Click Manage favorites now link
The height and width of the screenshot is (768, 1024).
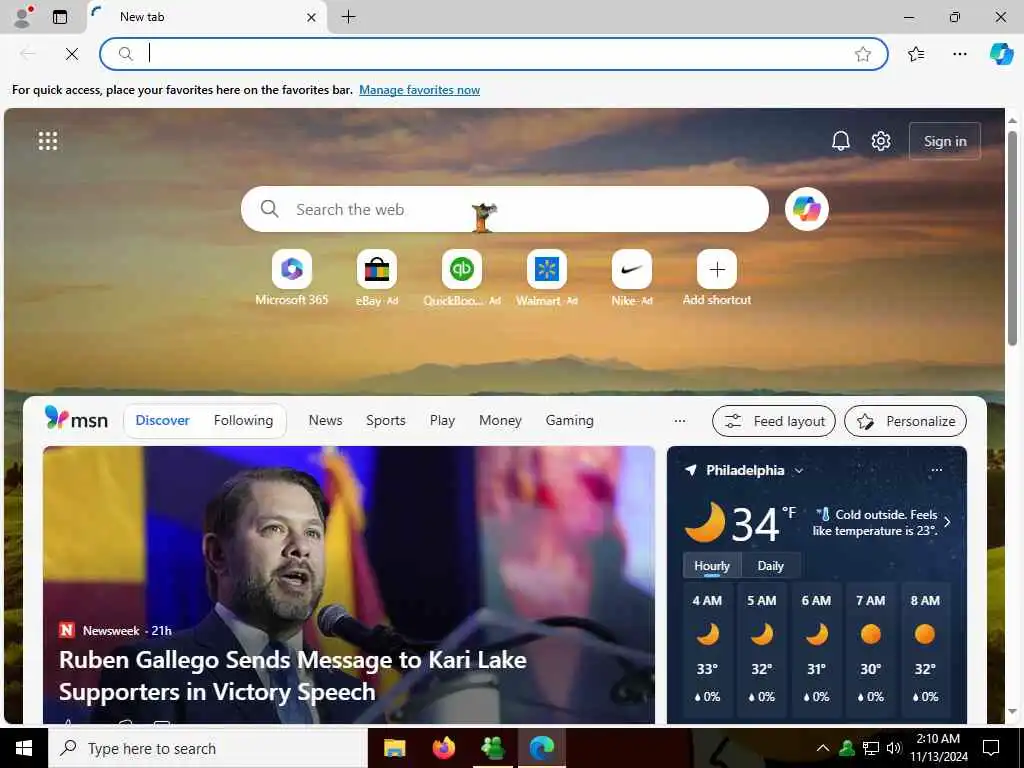[419, 90]
